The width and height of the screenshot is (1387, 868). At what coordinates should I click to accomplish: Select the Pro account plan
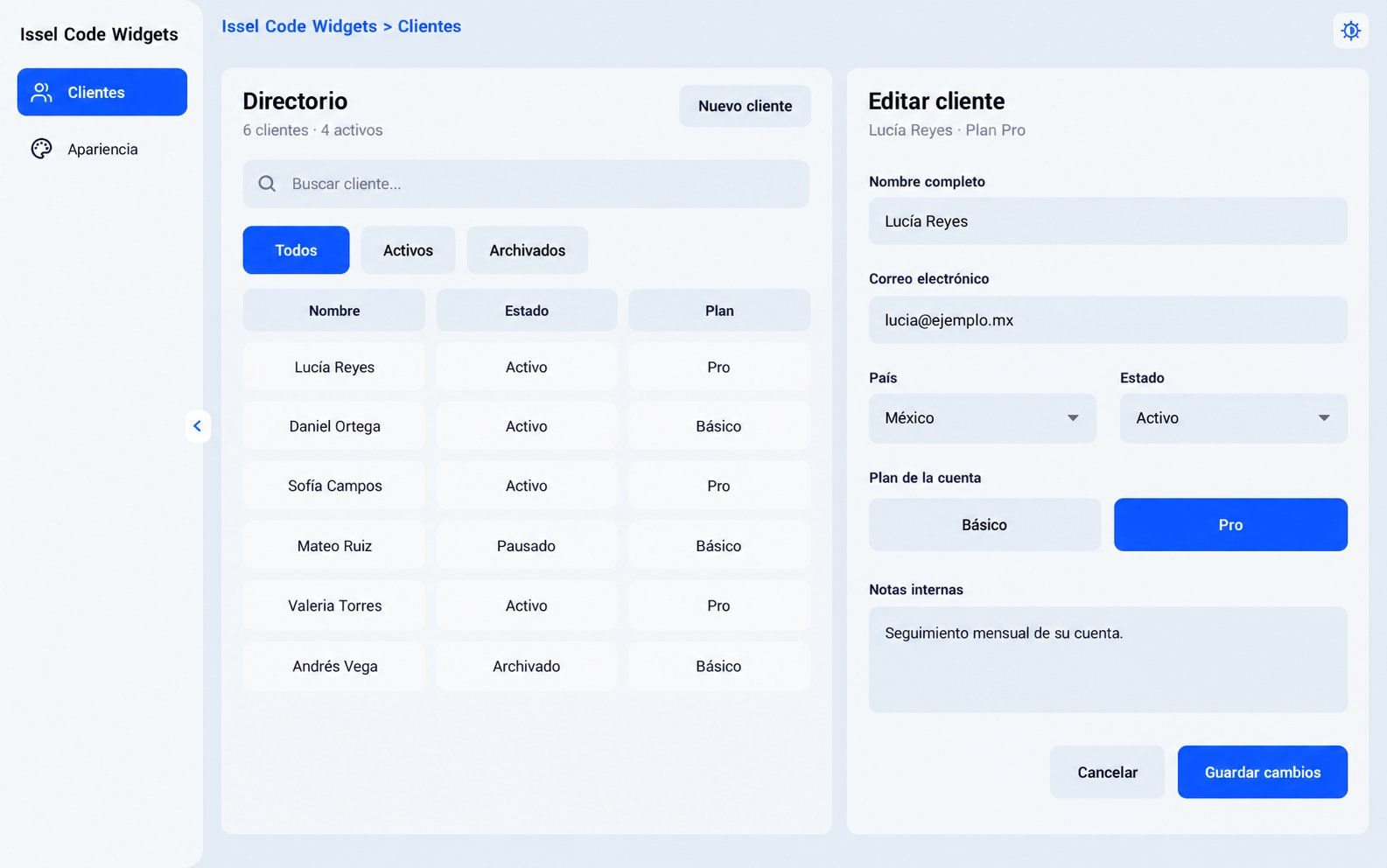[x=1230, y=525]
